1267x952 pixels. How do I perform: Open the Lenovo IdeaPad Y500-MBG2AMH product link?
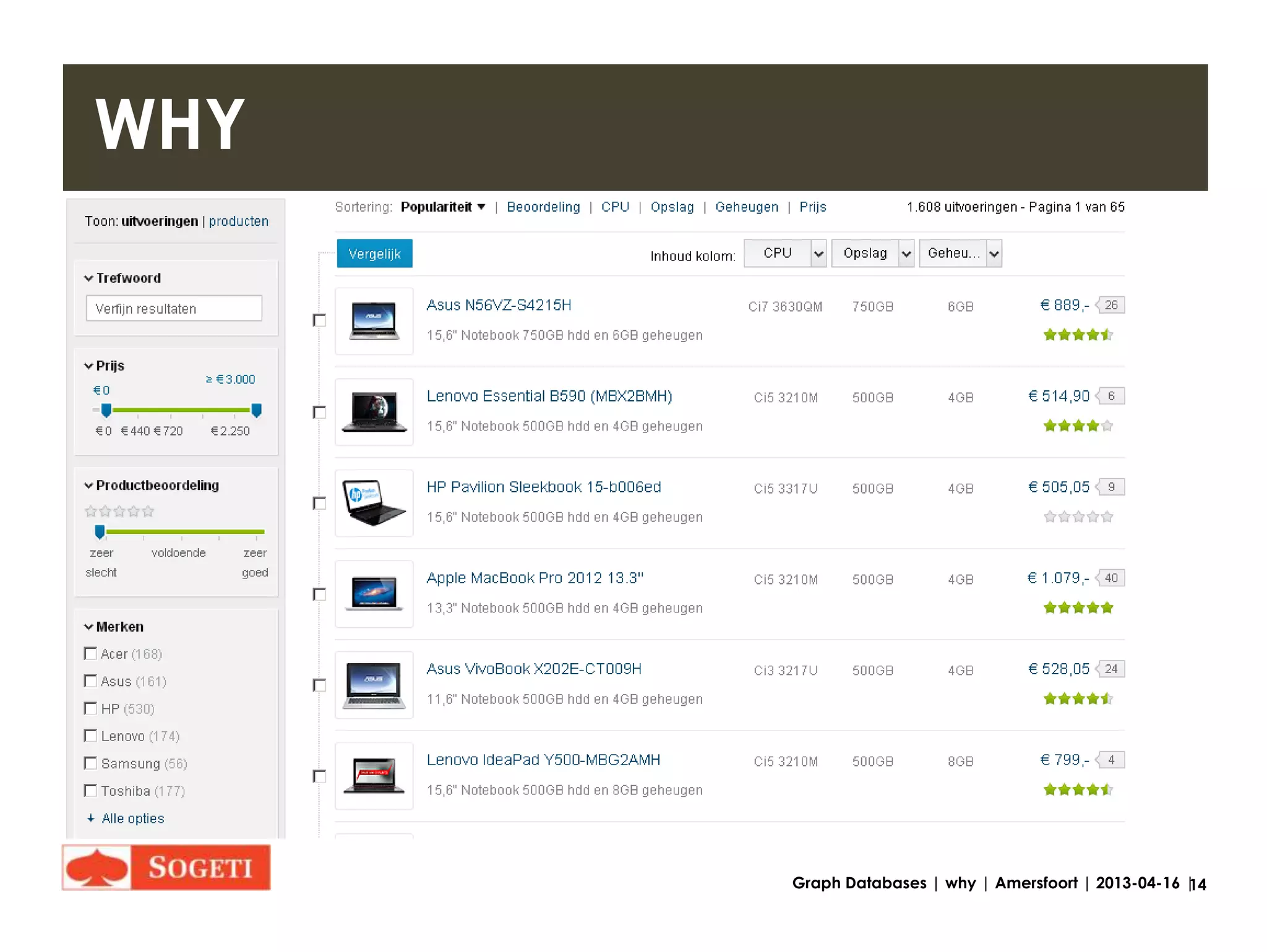pos(543,760)
